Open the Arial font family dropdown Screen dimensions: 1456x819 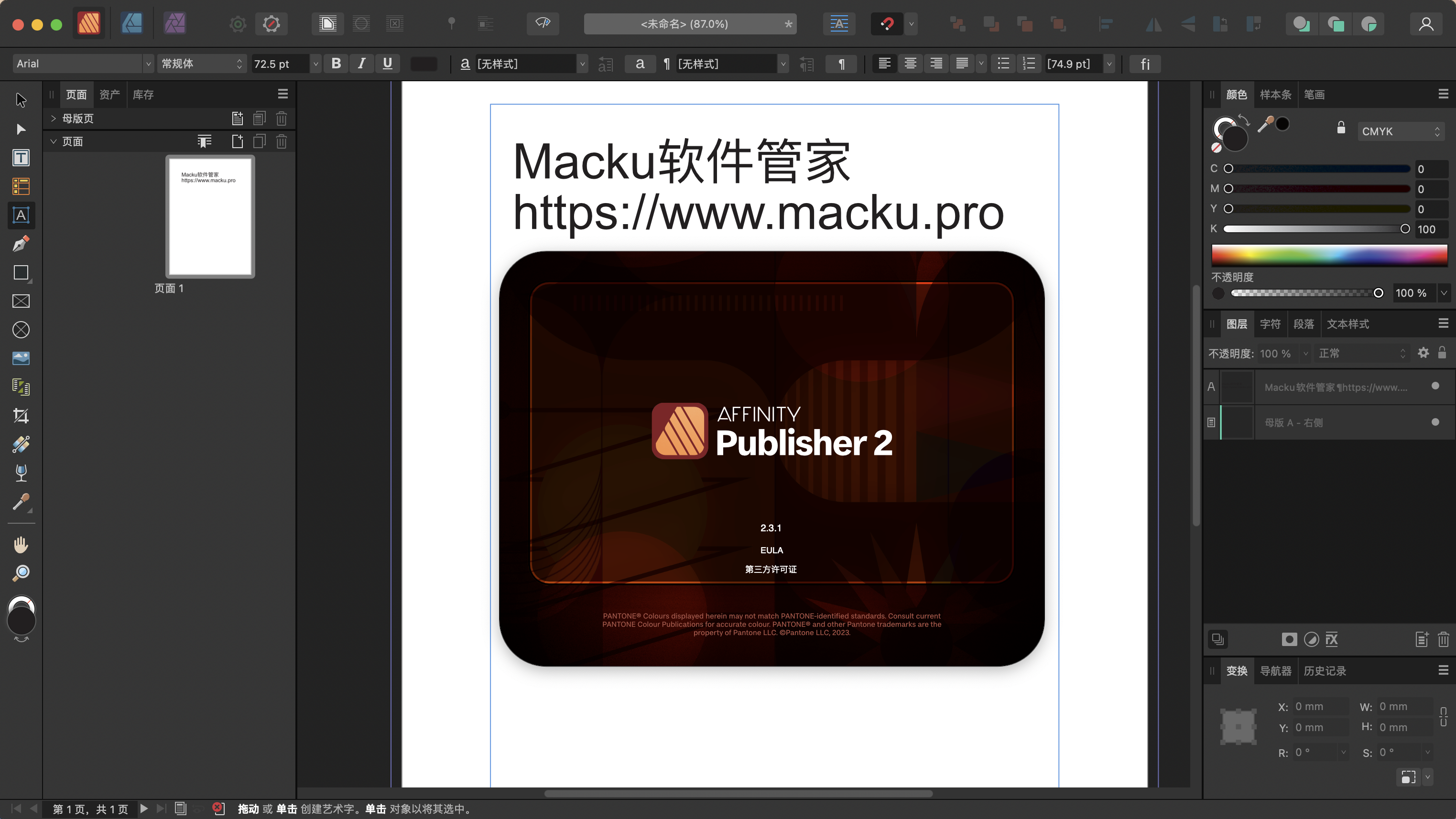pyautogui.click(x=148, y=64)
